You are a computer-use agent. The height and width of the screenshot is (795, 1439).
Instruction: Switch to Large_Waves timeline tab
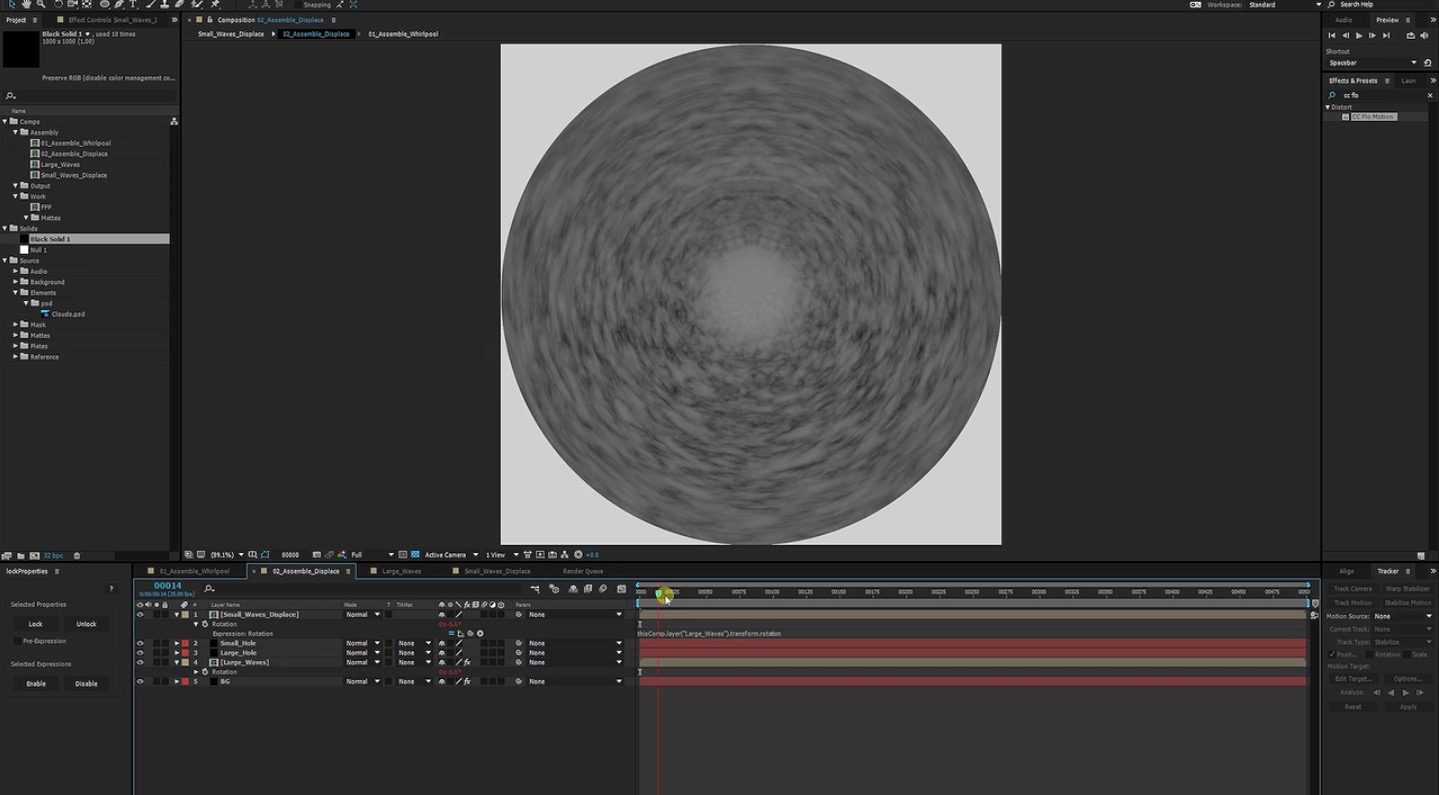[x=401, y=571]
